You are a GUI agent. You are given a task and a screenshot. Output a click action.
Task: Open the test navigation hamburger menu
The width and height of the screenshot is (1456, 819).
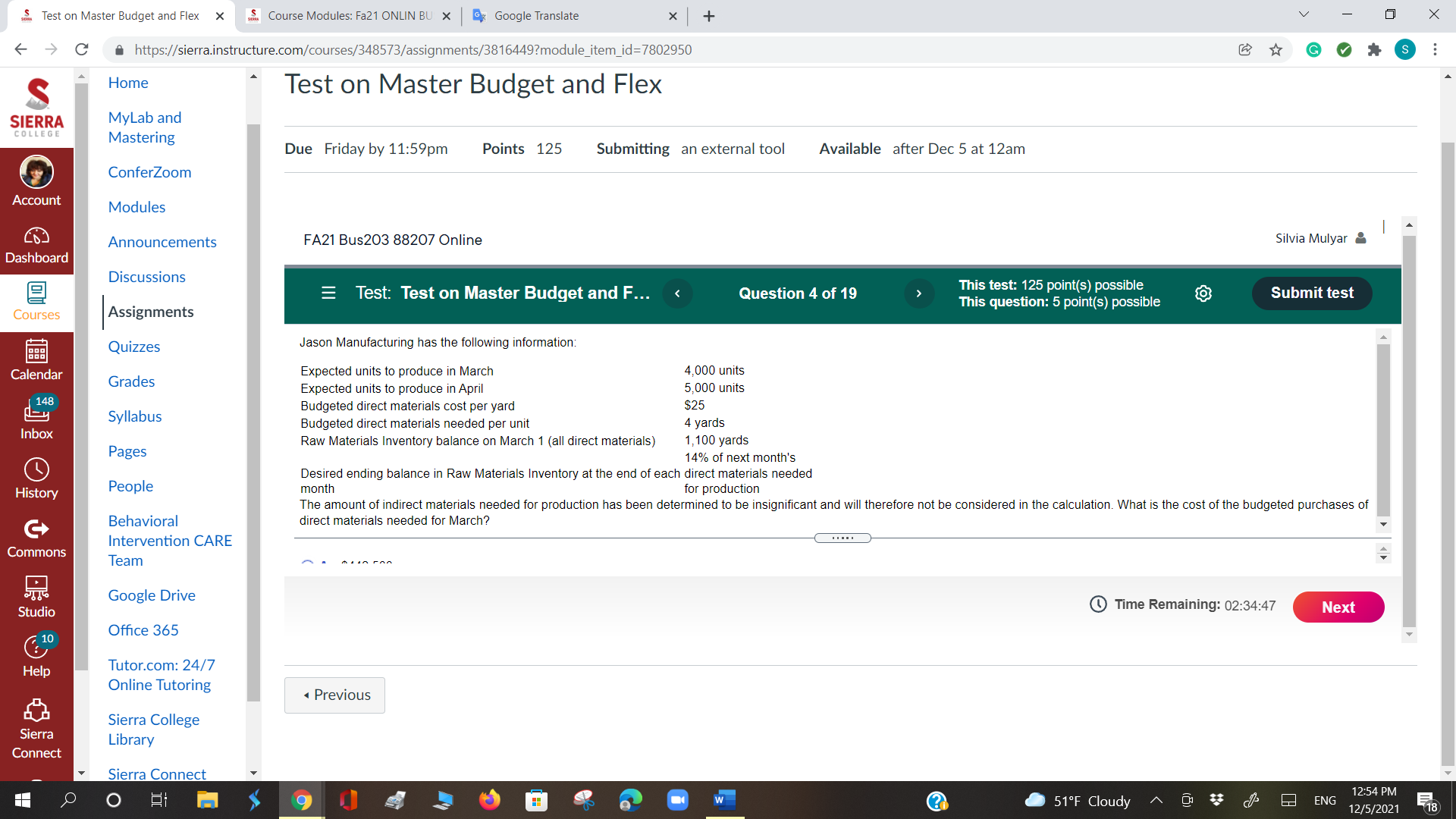[328, 293]
